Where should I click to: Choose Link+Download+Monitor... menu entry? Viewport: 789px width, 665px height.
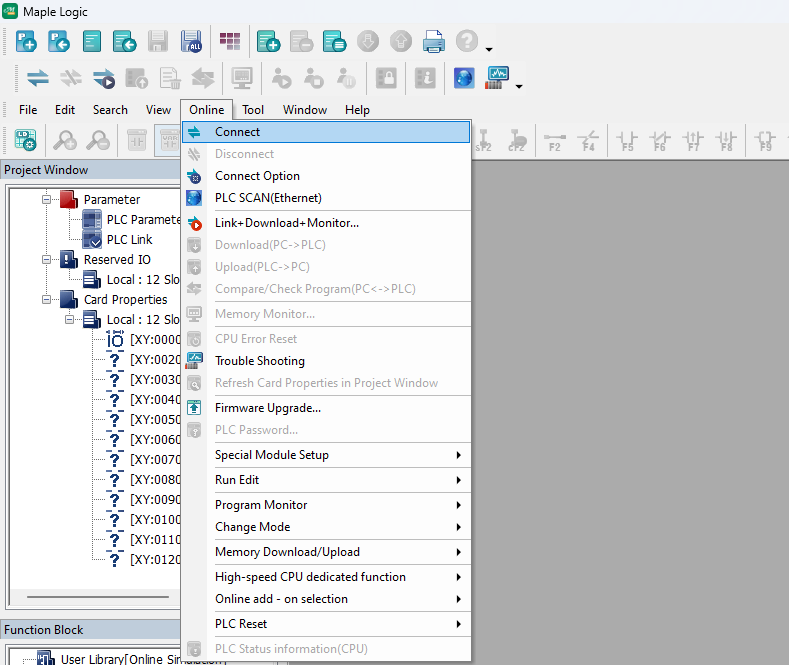pos(326,223)
